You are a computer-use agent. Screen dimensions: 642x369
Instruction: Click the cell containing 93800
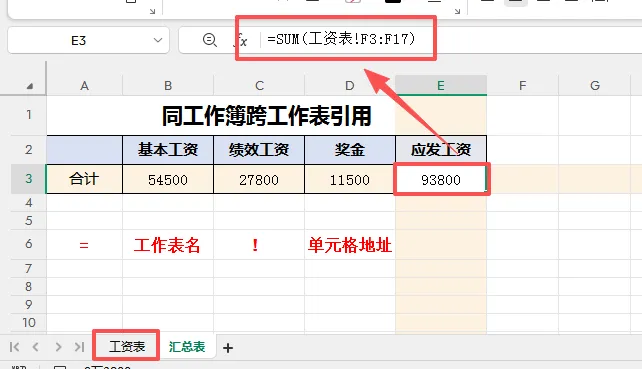click(441, 179)
